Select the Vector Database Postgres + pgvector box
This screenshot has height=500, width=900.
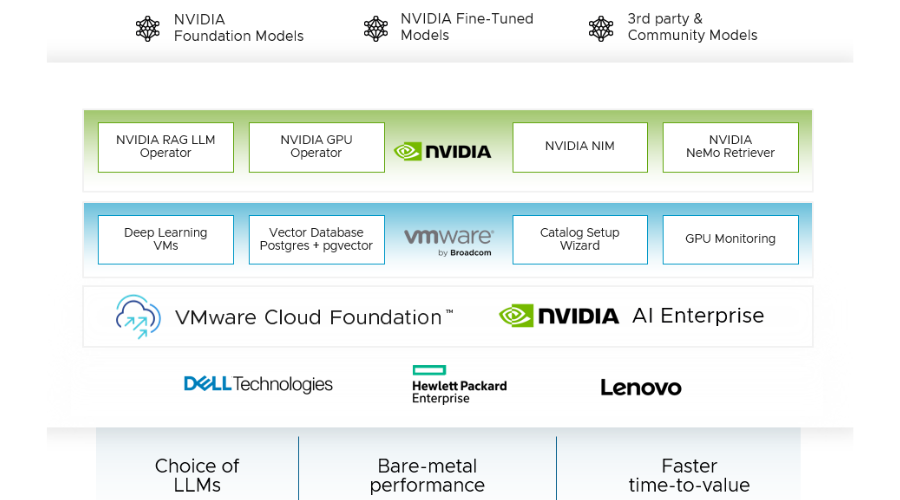[317, 239]
